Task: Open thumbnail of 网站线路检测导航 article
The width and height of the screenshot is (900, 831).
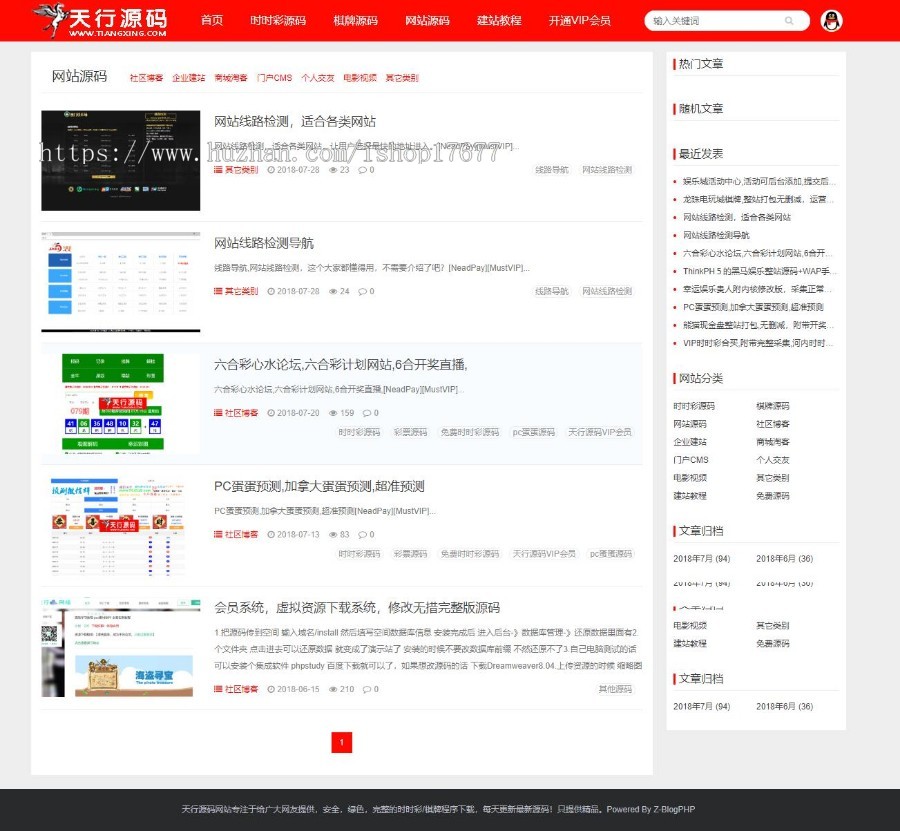Action: pyautogui.click(x=121, y=282)
